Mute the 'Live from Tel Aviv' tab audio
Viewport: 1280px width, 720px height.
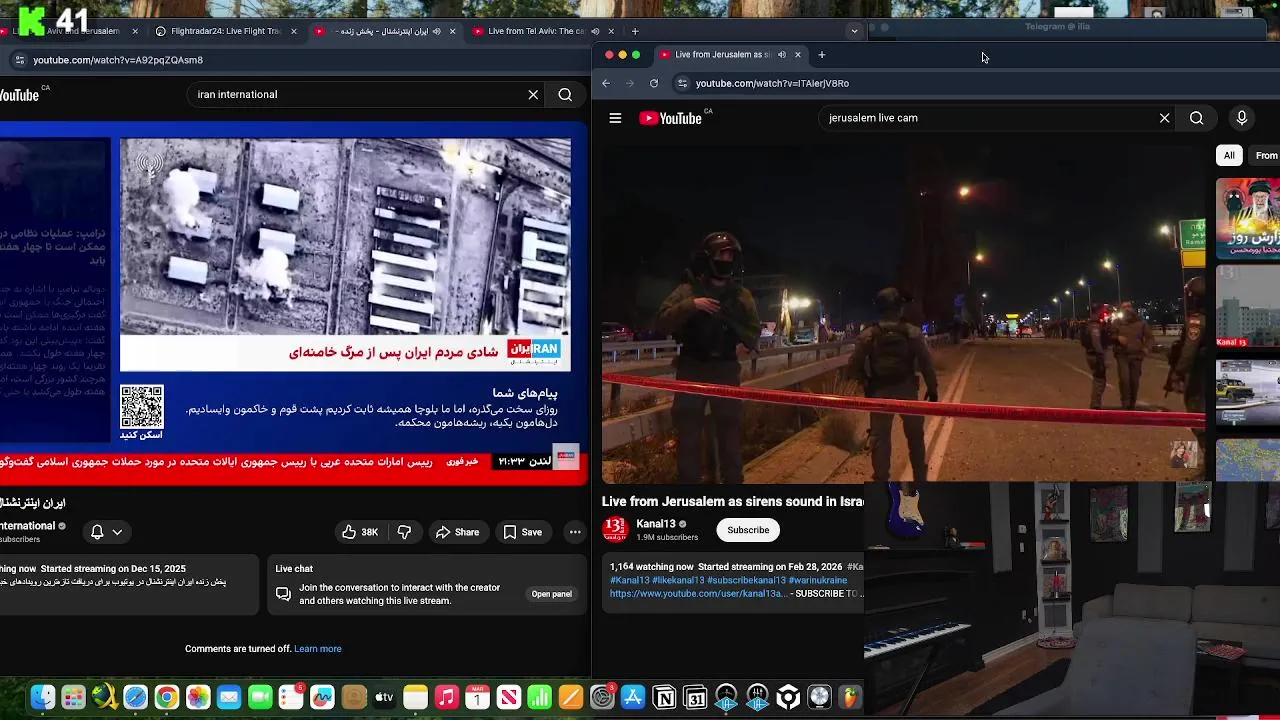click(595, 31)
